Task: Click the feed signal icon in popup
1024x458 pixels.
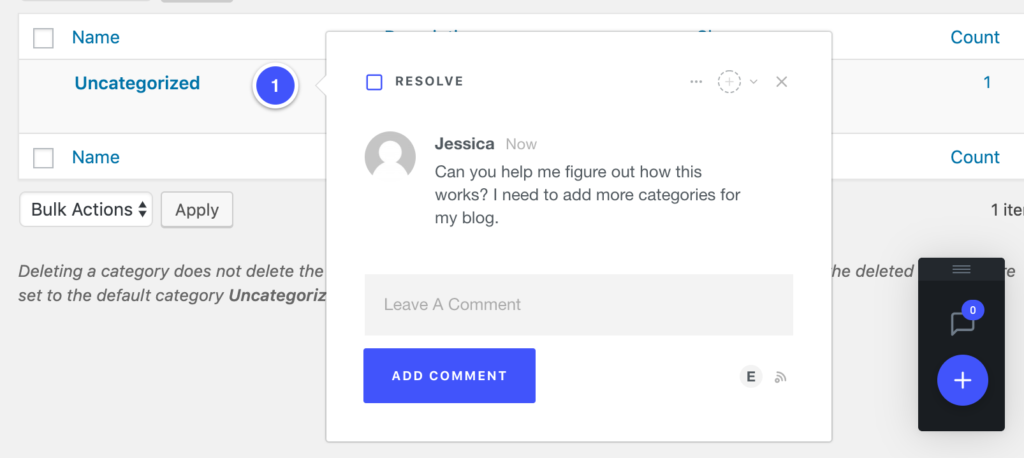Action: pyautogui.click(x=781, y=377)
